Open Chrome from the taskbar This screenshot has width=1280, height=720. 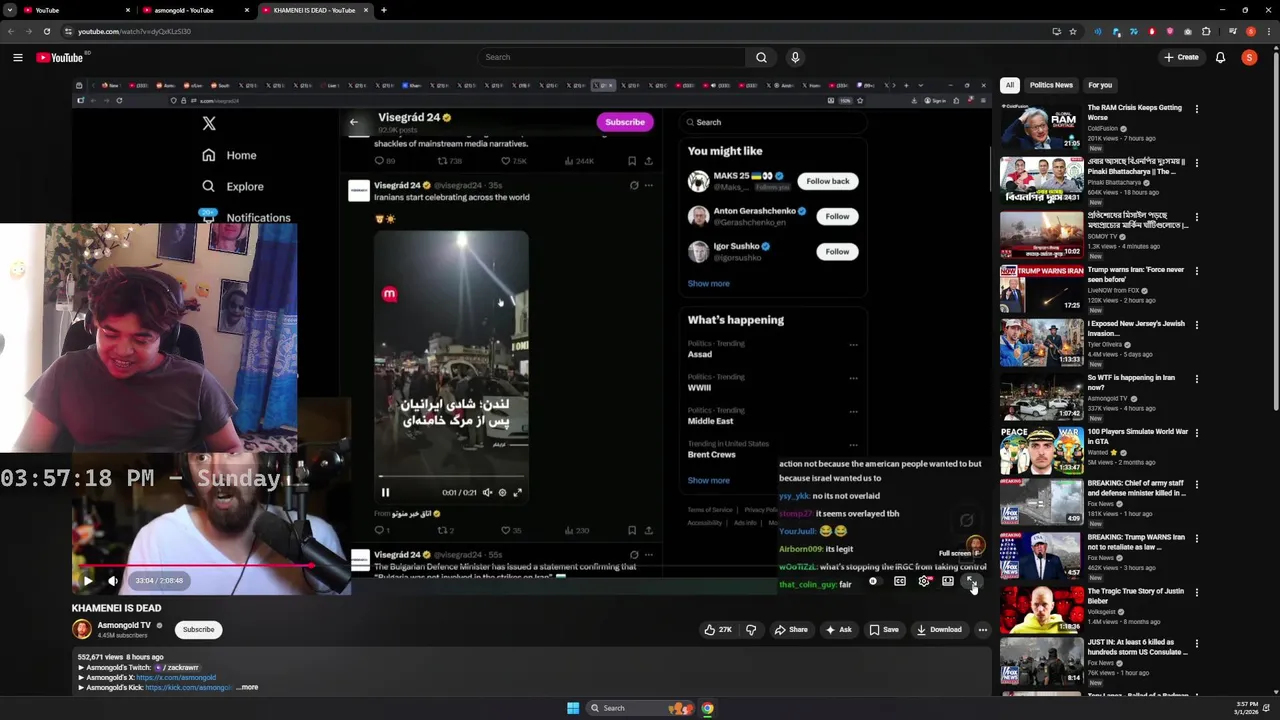(x=707, y=708)
